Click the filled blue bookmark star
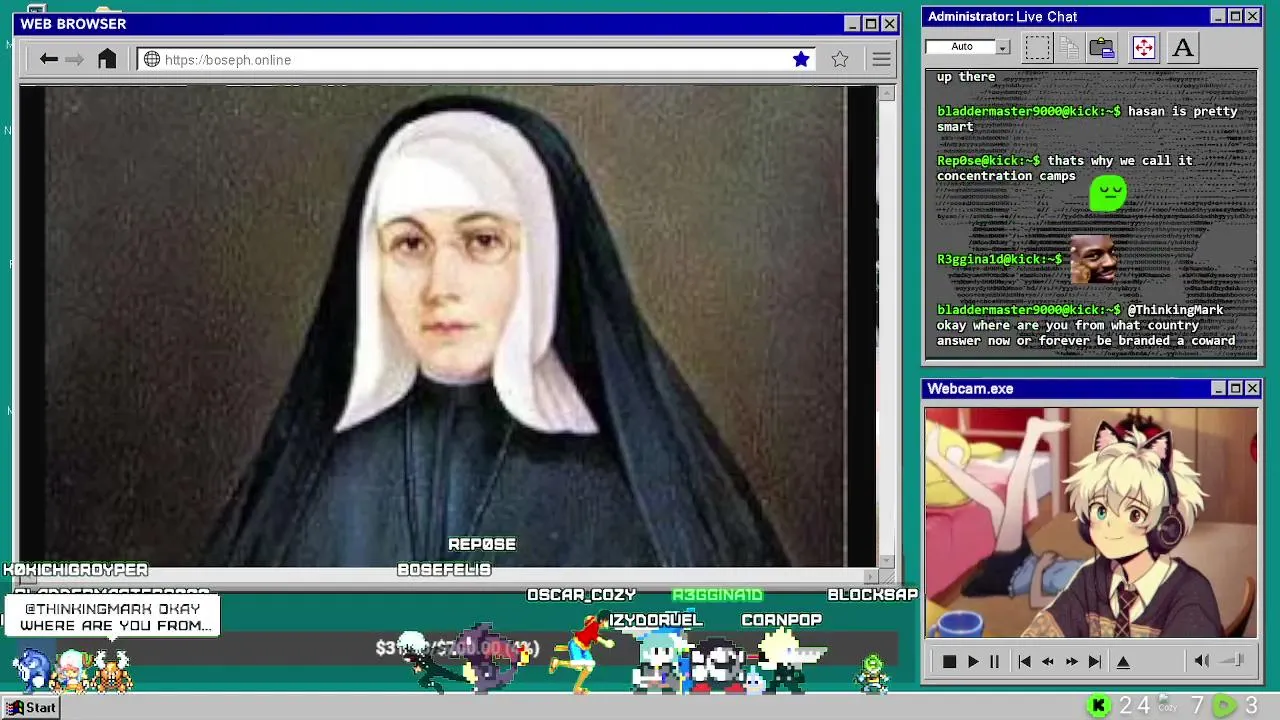The height and width of the screenshot is (720, 1280). coord(801,60)
